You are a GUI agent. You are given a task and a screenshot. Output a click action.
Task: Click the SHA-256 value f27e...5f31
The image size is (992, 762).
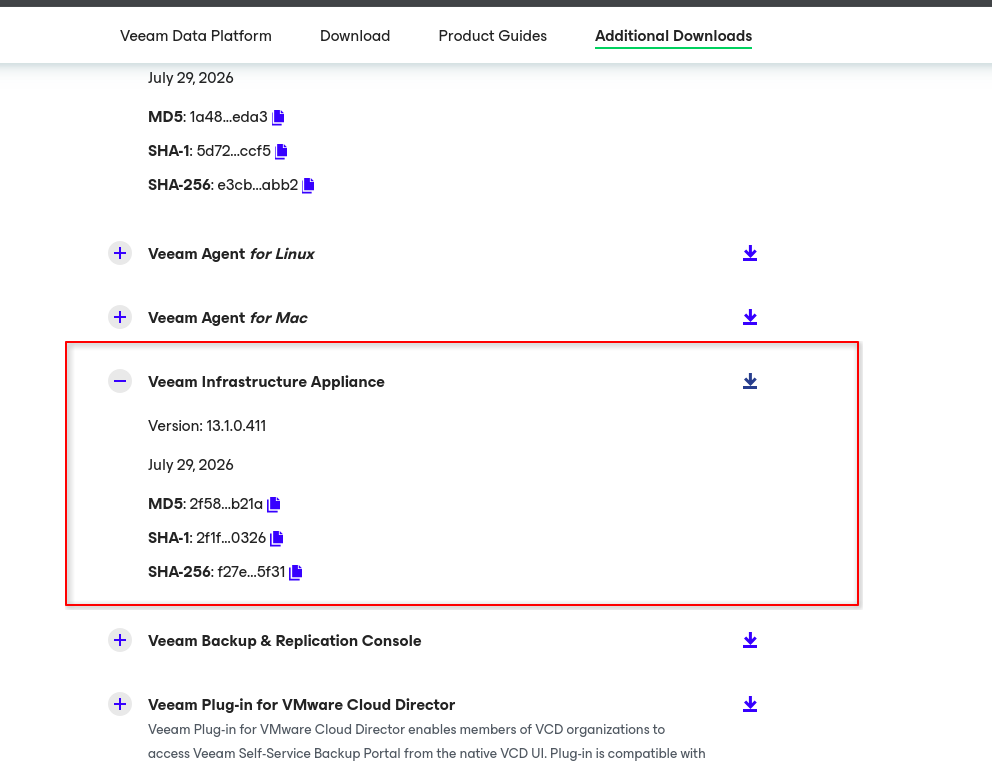[x=251, y=573]
